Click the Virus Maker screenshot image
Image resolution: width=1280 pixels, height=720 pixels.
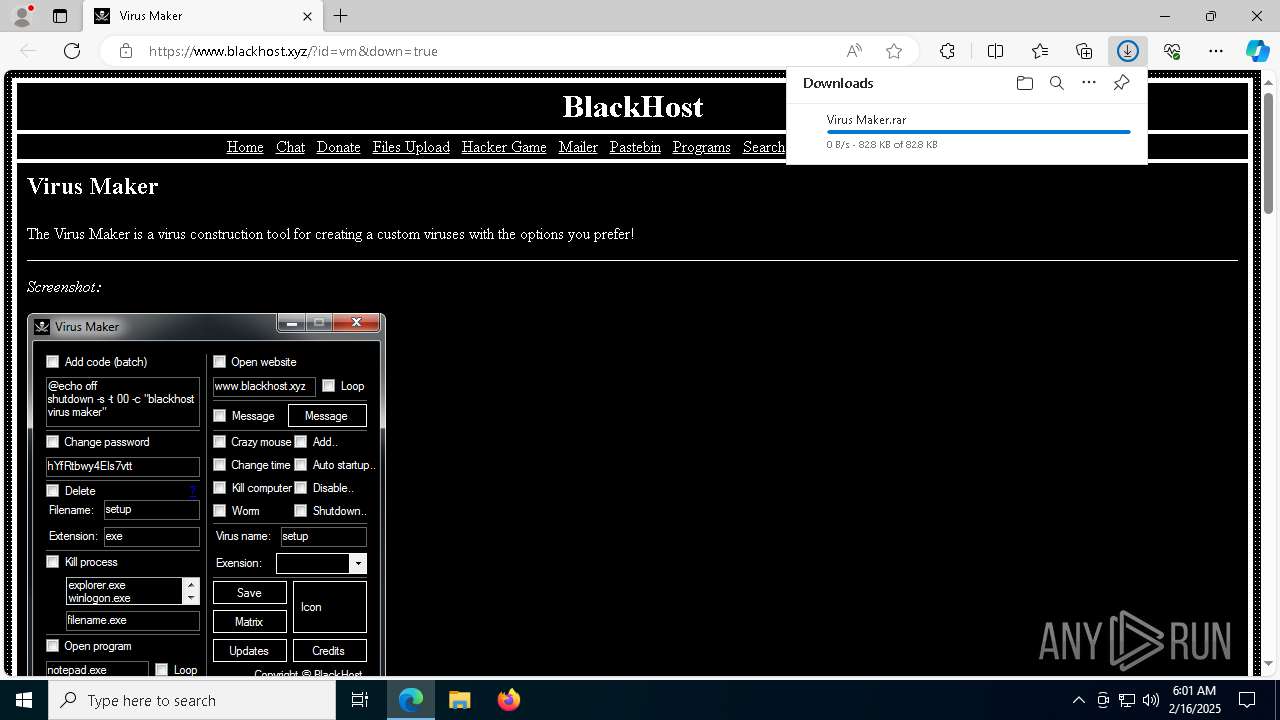click(206, 495)
